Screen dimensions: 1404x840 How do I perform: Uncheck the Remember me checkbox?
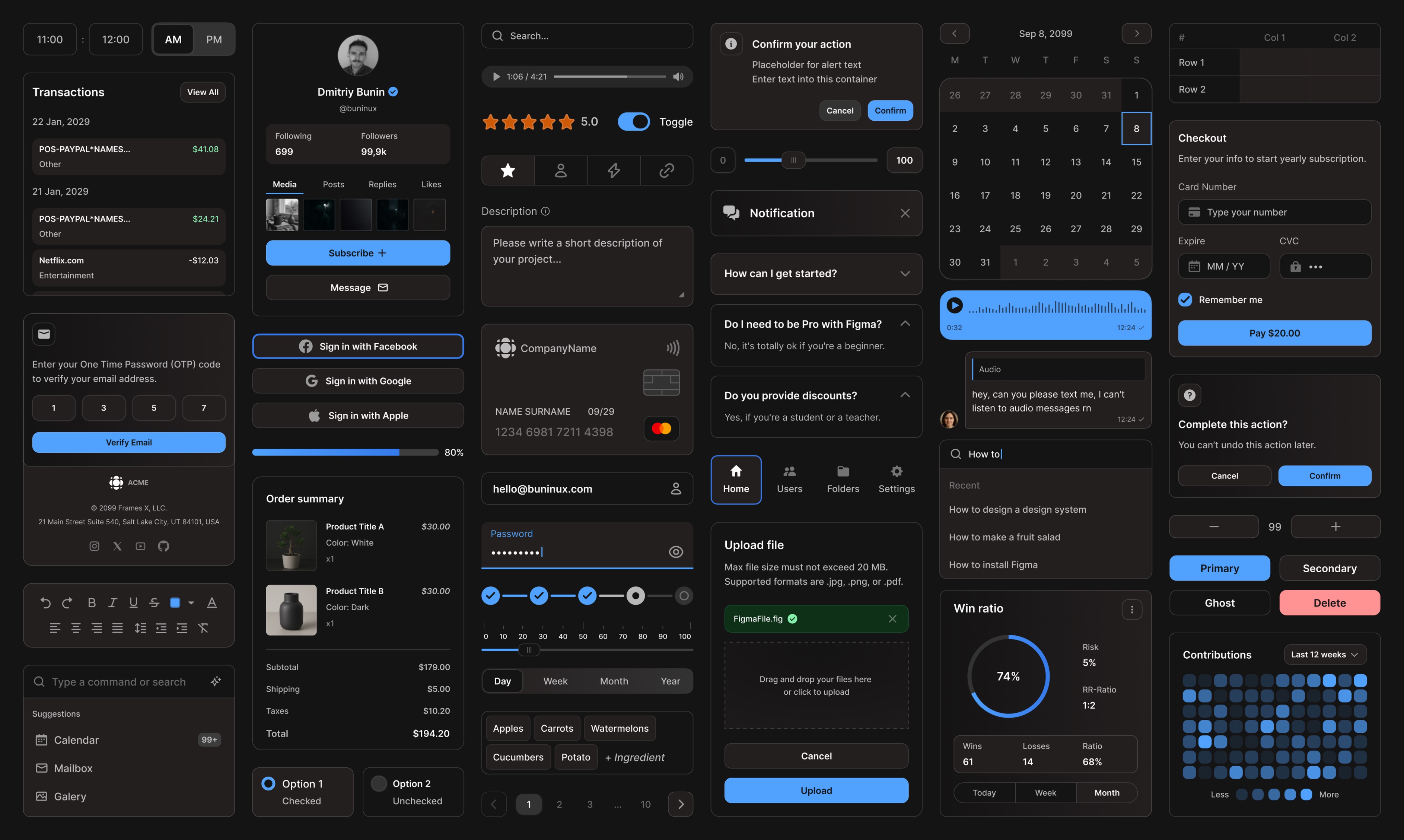pyautogui.click(x=1185, y=300)
